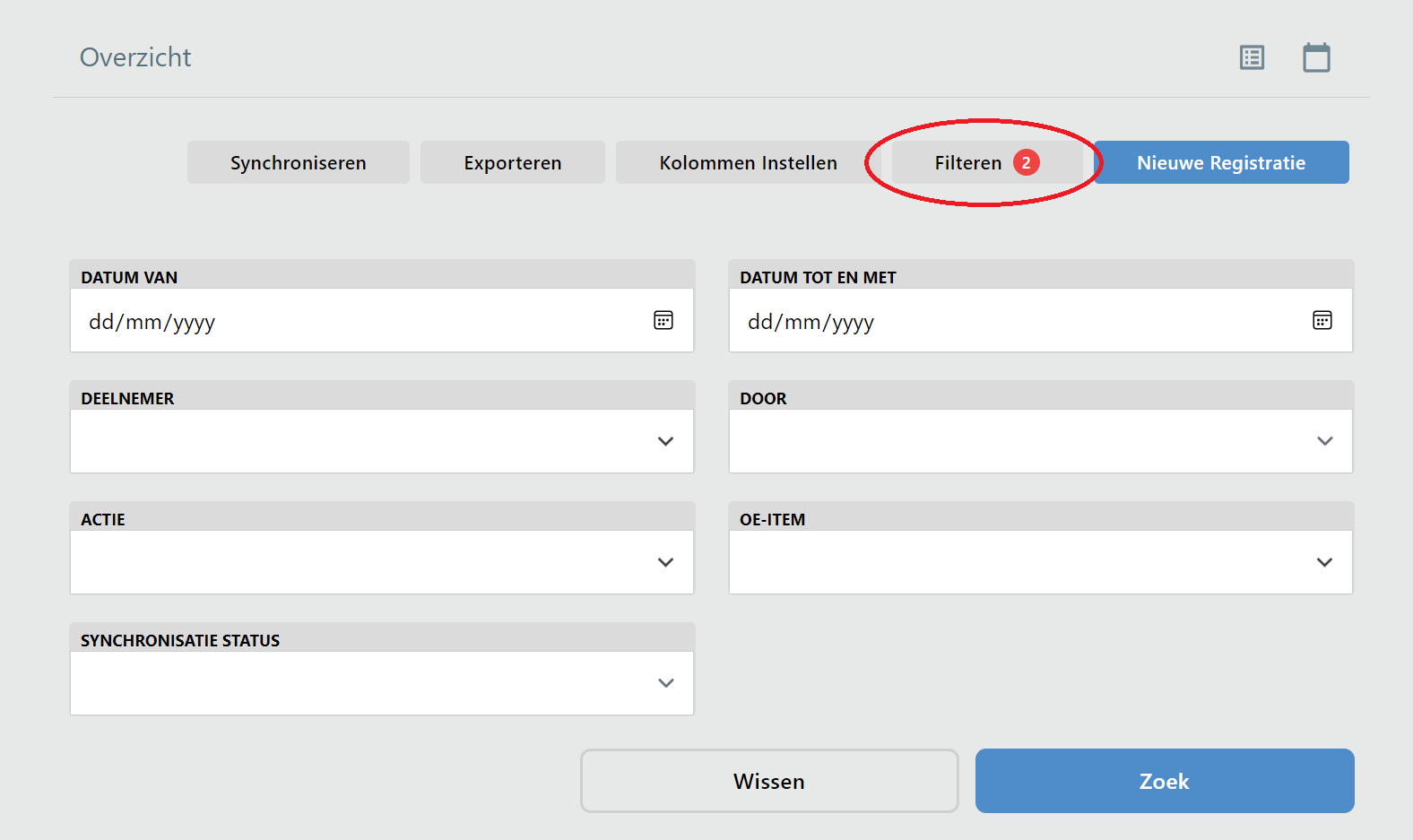Click the Synchroniseren button
Screen dimensions: 1413x840
click(x=298, y=163)
